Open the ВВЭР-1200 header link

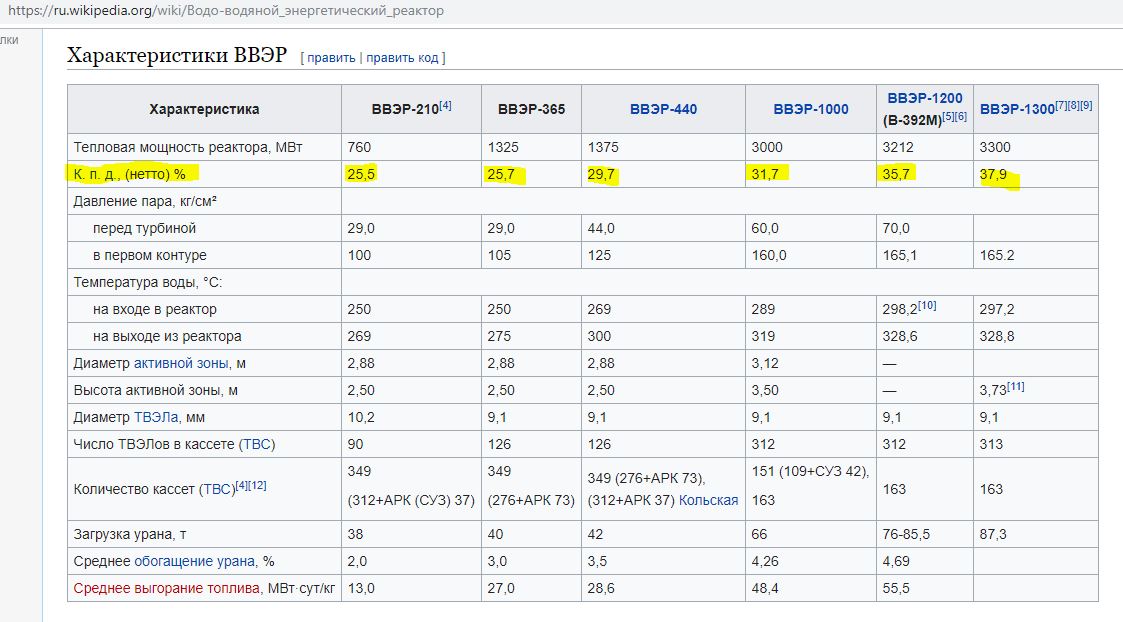(925, 98)
